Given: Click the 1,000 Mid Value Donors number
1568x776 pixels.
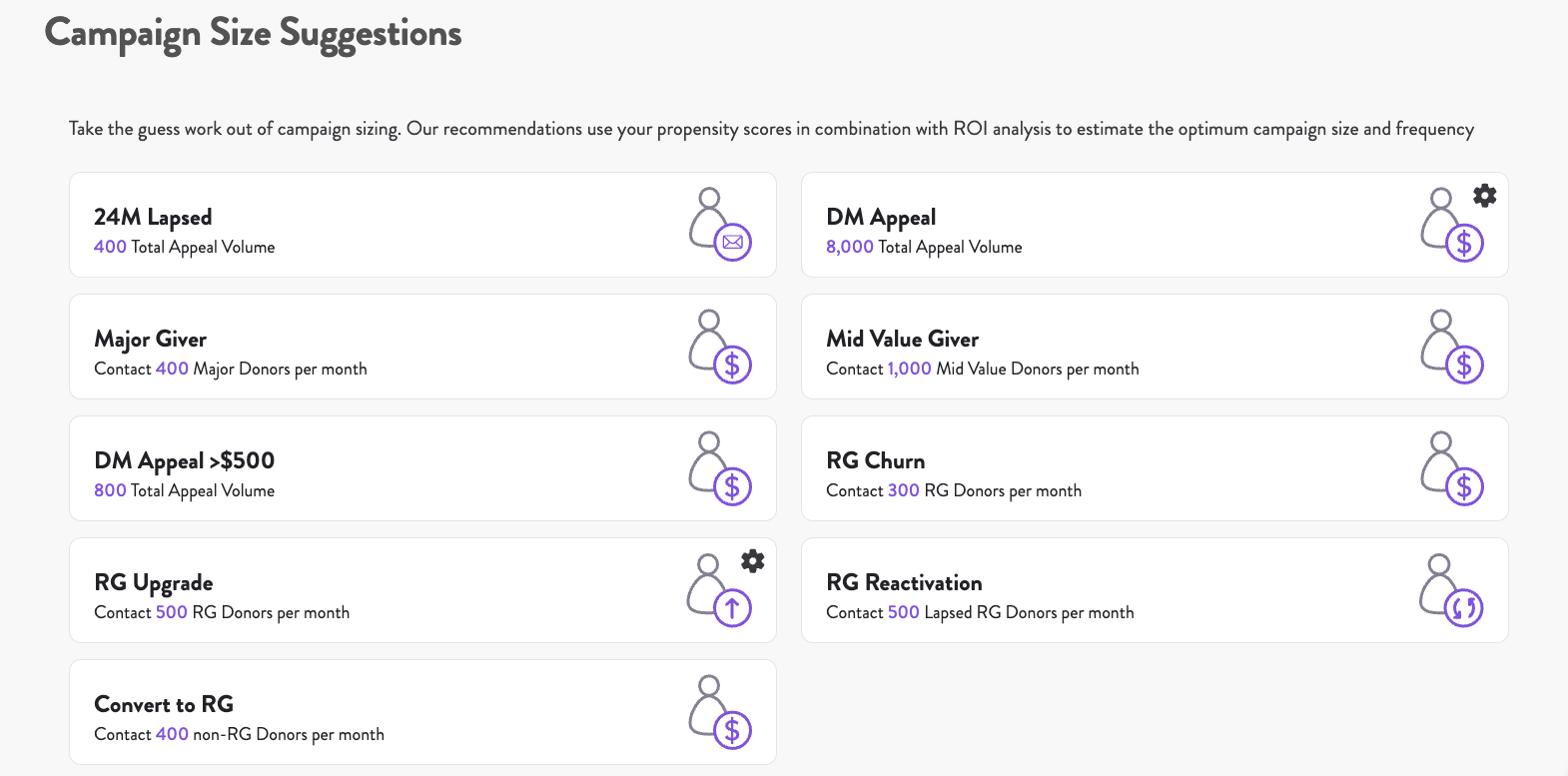Looking at the screenshot, I should click(x=910, y=369).
